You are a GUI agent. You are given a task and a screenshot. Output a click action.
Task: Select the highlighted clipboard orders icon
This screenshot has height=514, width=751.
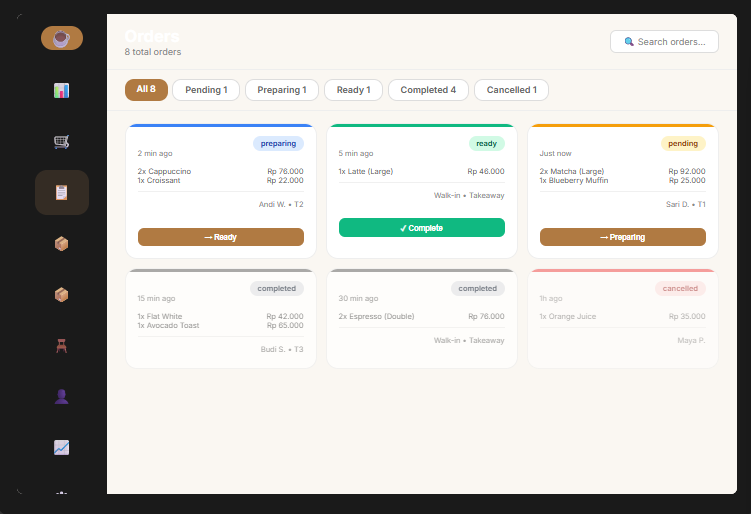pyautogui.click(x=62, y=193)
